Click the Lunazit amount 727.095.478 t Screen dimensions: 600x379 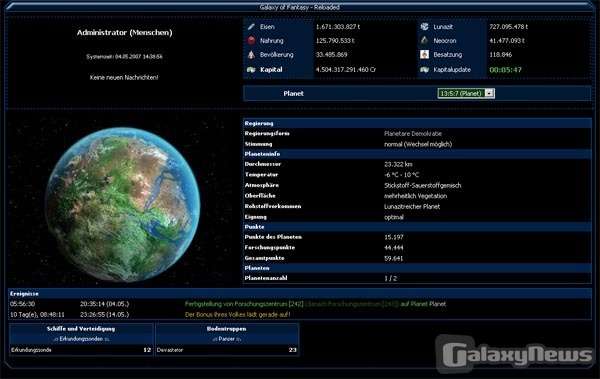pyautogui.click(x=509, y=27)
